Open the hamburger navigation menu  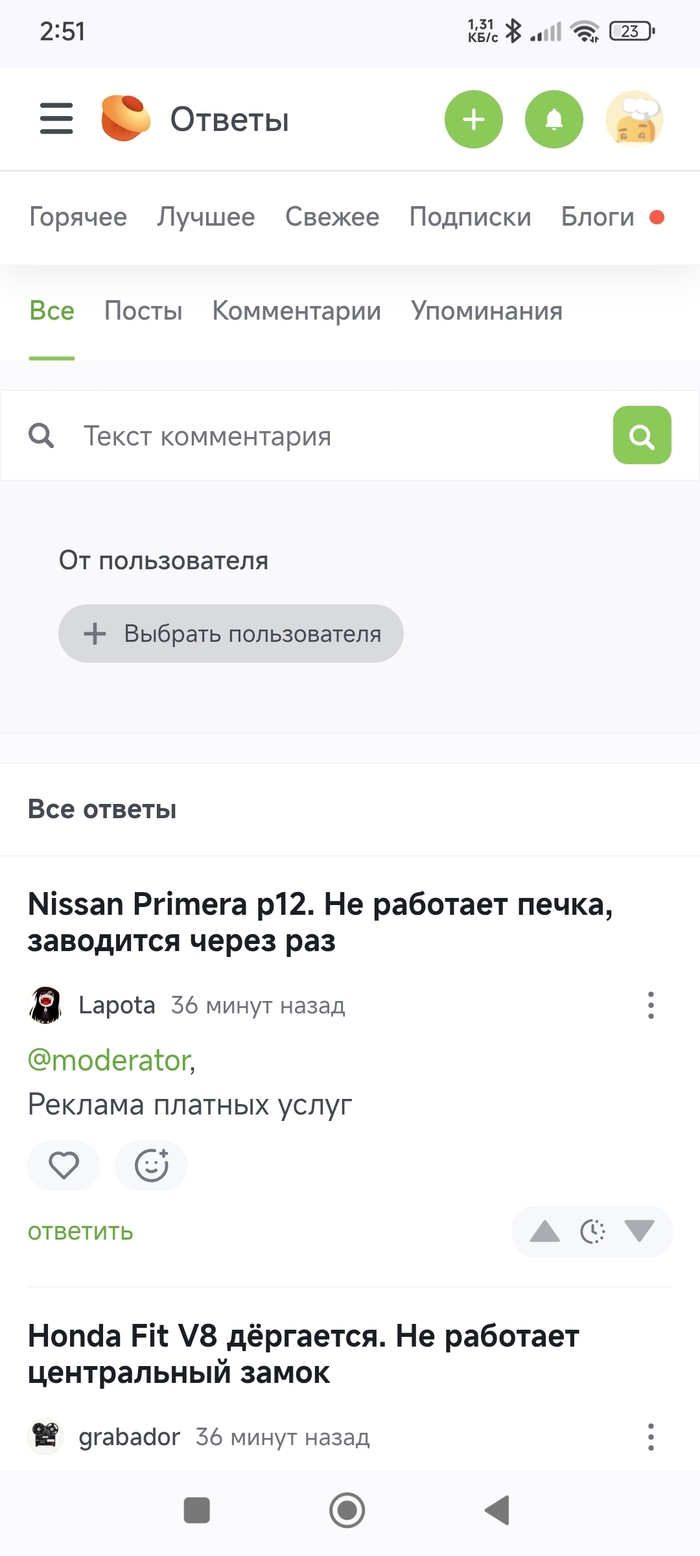(57, 119)
